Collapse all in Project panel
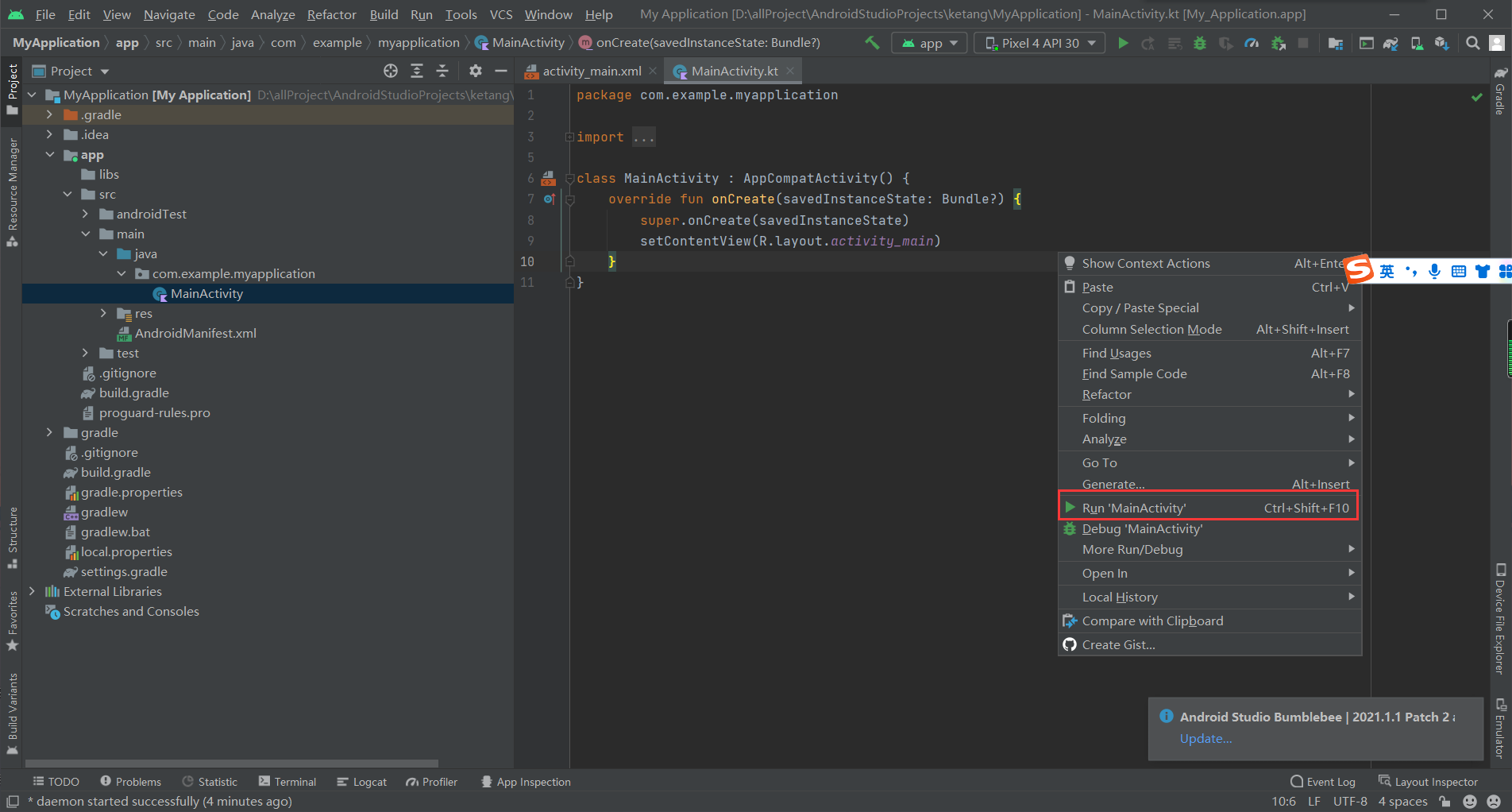 tap(442, 72)
